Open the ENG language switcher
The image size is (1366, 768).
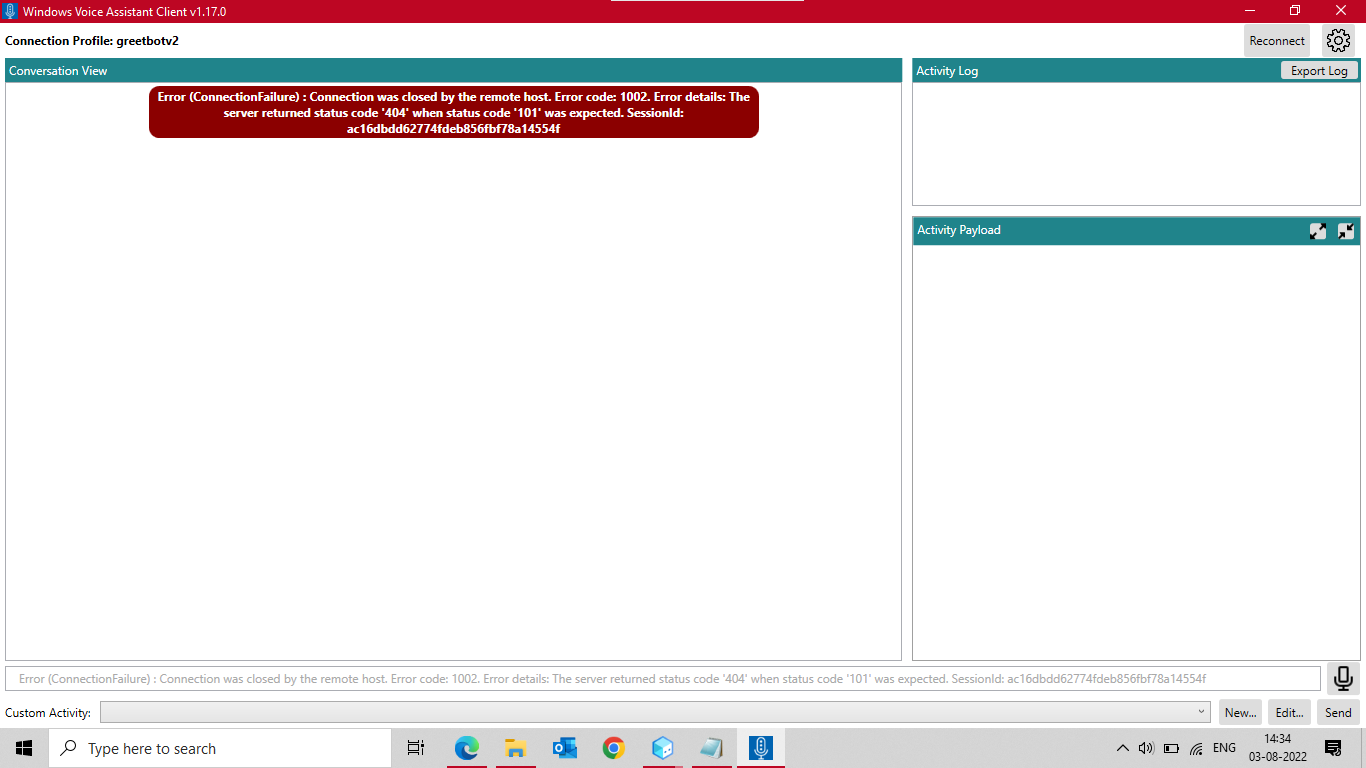1224,747
